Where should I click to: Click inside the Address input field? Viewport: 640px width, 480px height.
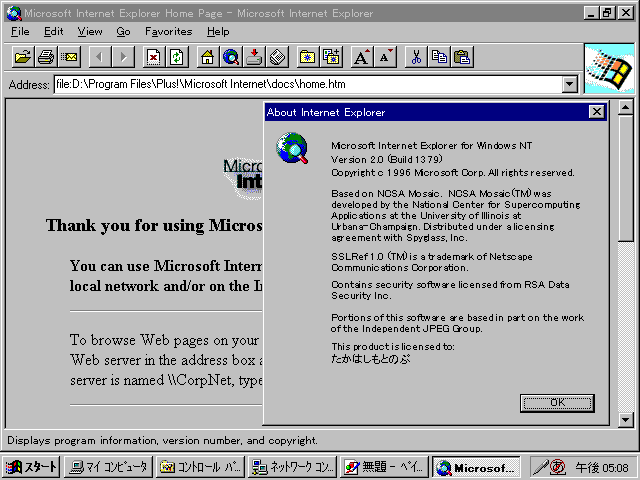point(308,84)
